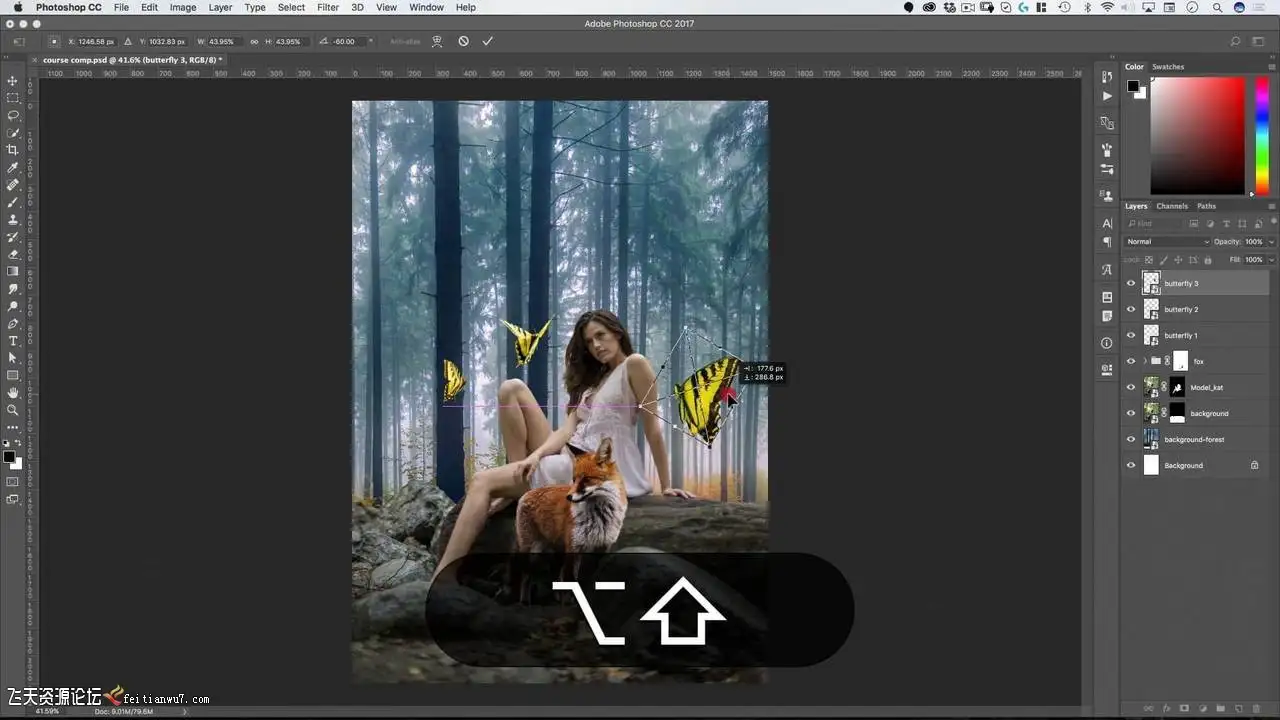Expand the fox layer group
The width and height of the screenshot is (1280, 720).
coord(1144,361)
